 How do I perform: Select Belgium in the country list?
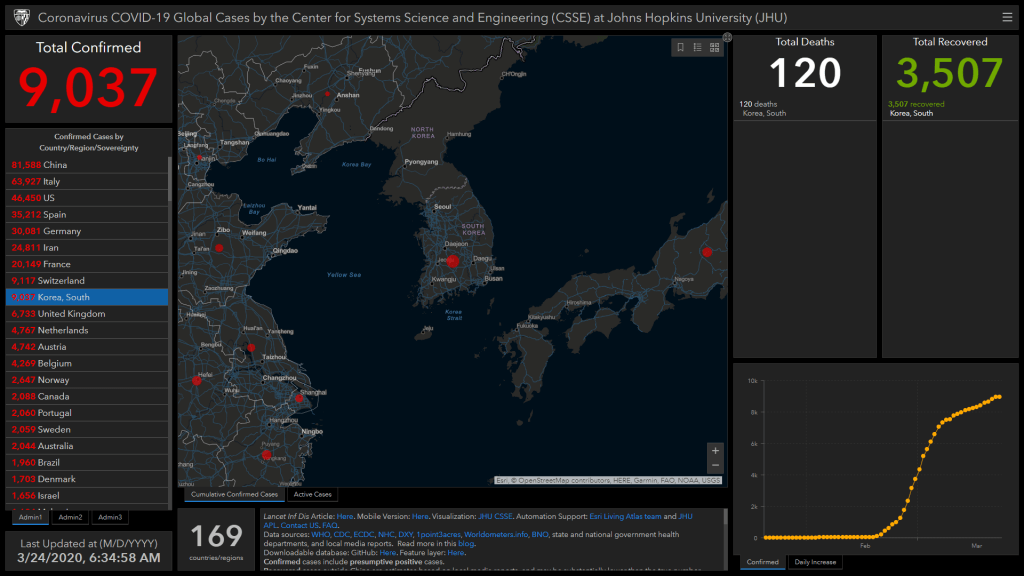click(87, 364)
